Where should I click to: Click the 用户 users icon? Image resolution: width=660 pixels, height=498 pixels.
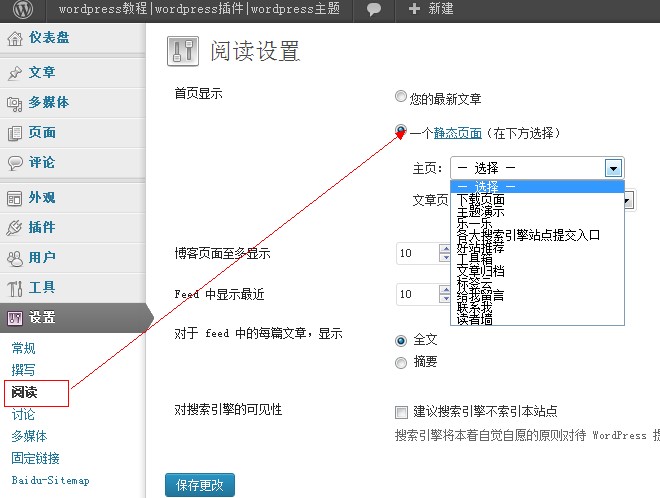click(15, 258)
